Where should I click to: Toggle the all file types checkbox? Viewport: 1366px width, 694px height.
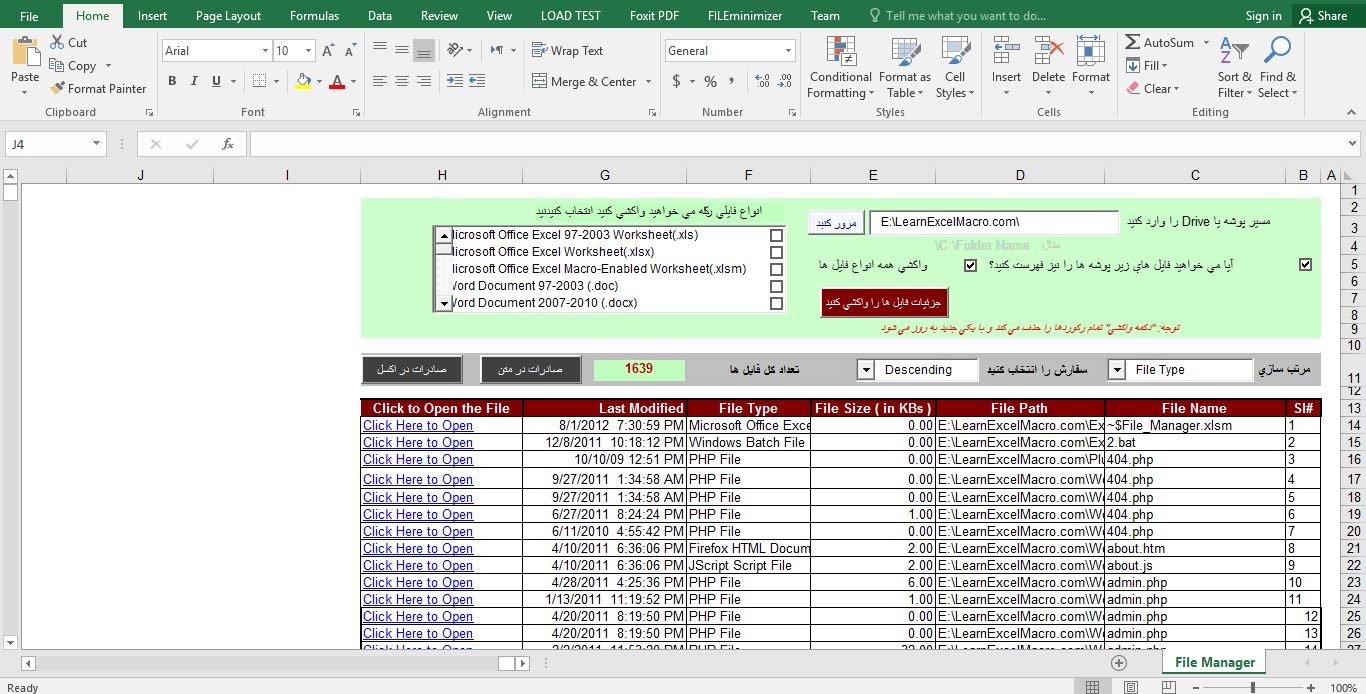click(x=970, y=265)
